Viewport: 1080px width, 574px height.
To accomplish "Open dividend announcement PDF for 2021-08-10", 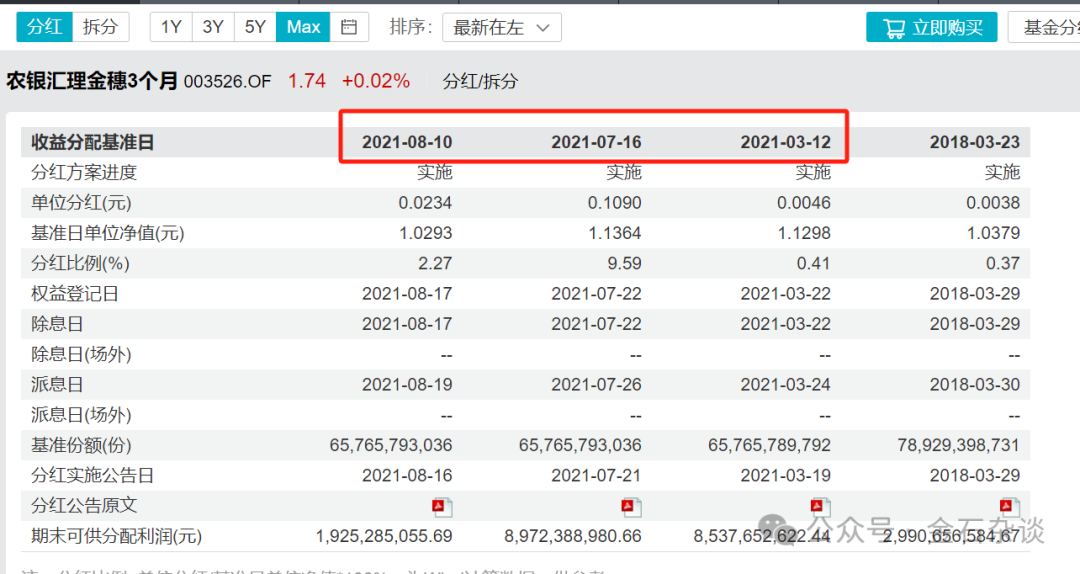I will pyautogui.click(x=442, y=506).
